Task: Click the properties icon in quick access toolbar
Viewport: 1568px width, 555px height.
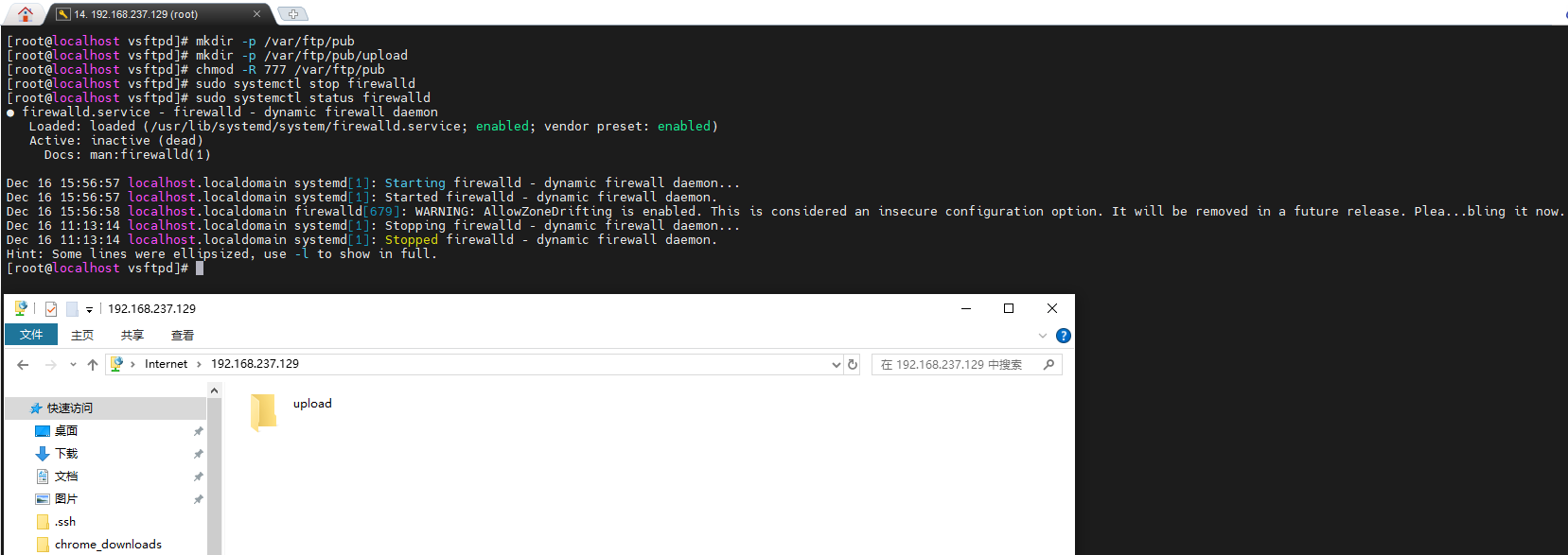Action: pos(51,309)
